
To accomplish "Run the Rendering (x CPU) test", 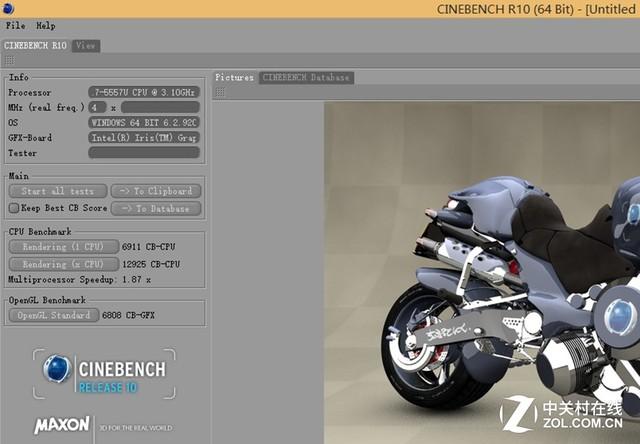I will tap(64, 264).
